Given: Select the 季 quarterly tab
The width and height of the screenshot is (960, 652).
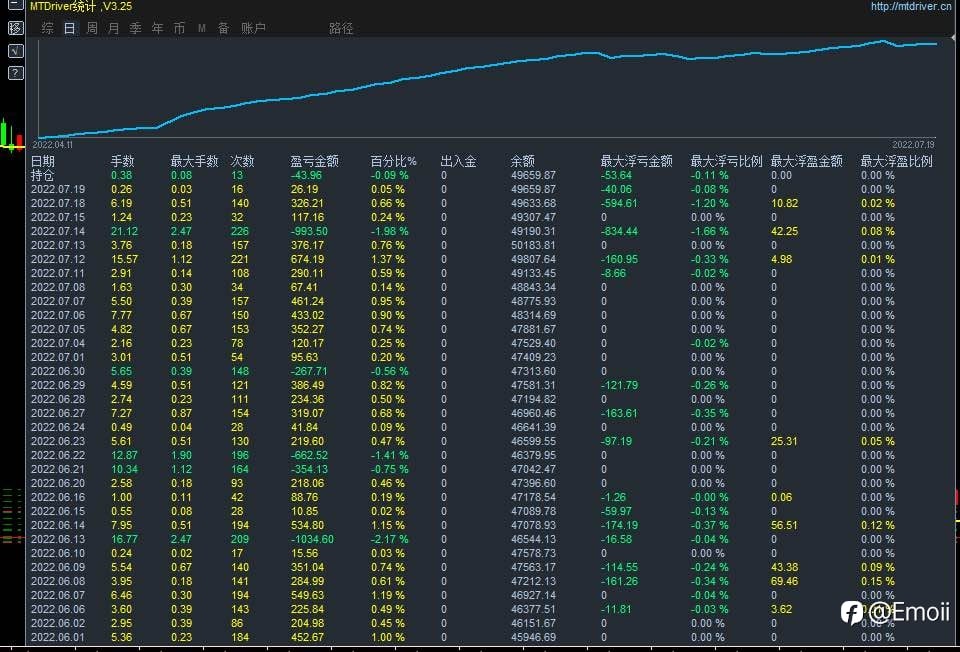Looking at the screenshot, I should (x=135, y=28).
